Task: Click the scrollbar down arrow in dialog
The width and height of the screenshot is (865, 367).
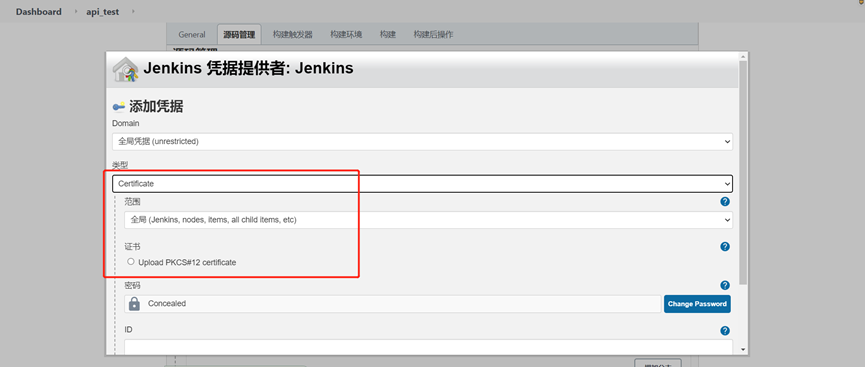Action: click(x=743, y=349)
